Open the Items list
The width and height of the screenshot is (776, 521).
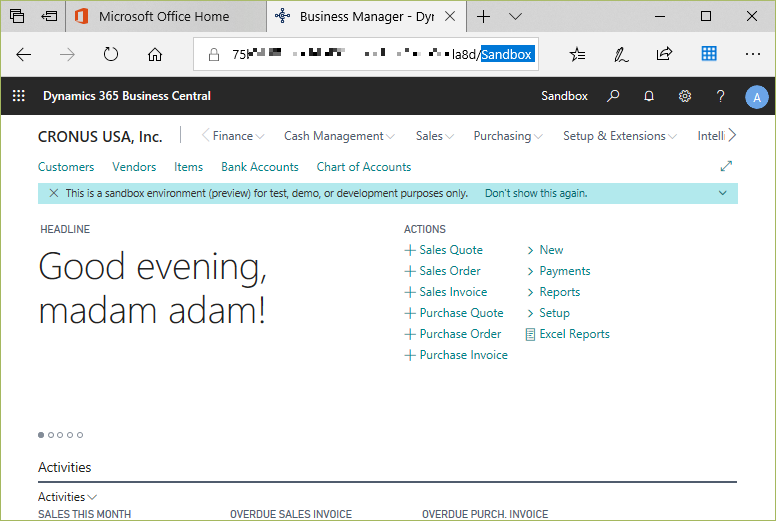pyautogui.click(x=188, y=167)
